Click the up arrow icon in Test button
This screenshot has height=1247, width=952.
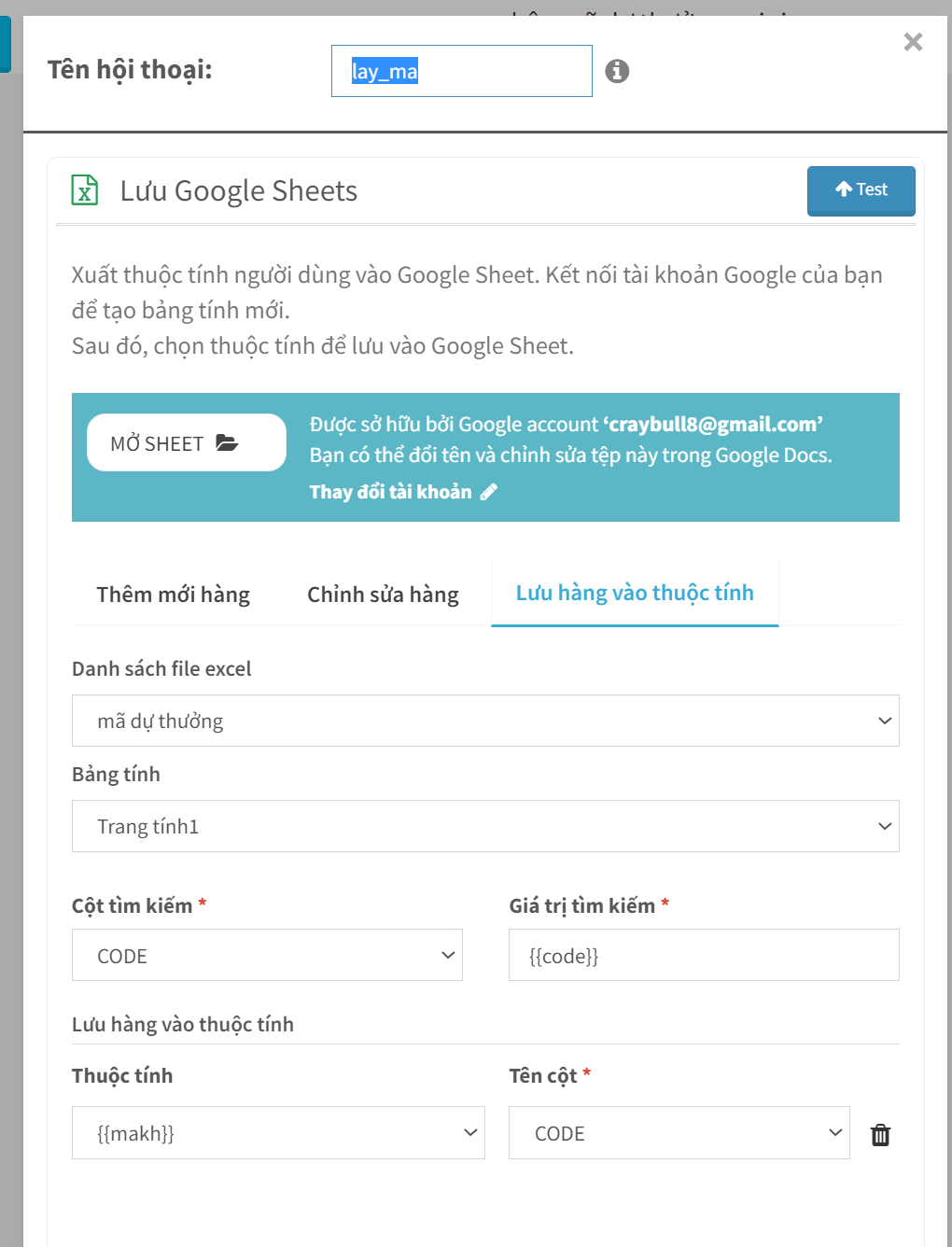pyautogui.click(x=844, y=189)
